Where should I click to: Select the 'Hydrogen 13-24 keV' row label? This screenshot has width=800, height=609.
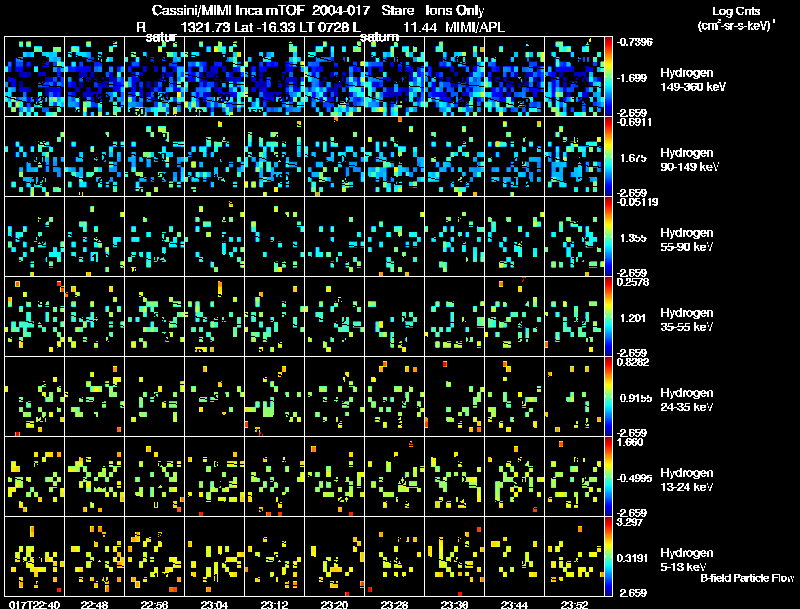(x=687, y=480)
